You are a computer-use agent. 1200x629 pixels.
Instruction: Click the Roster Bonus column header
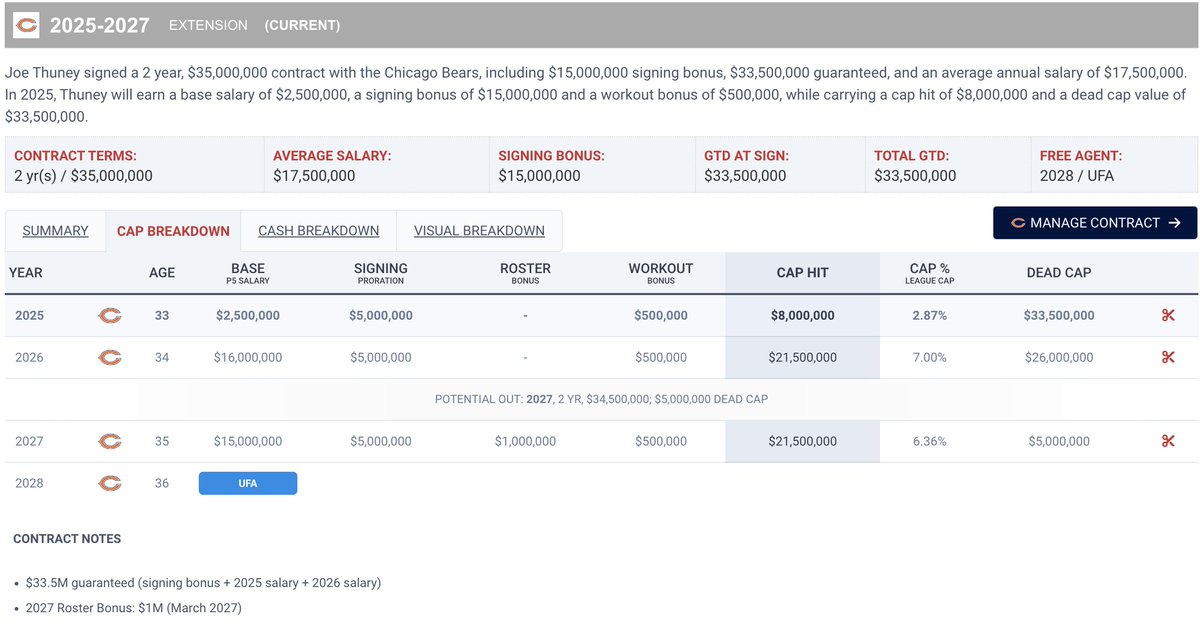tap(525, 274)
